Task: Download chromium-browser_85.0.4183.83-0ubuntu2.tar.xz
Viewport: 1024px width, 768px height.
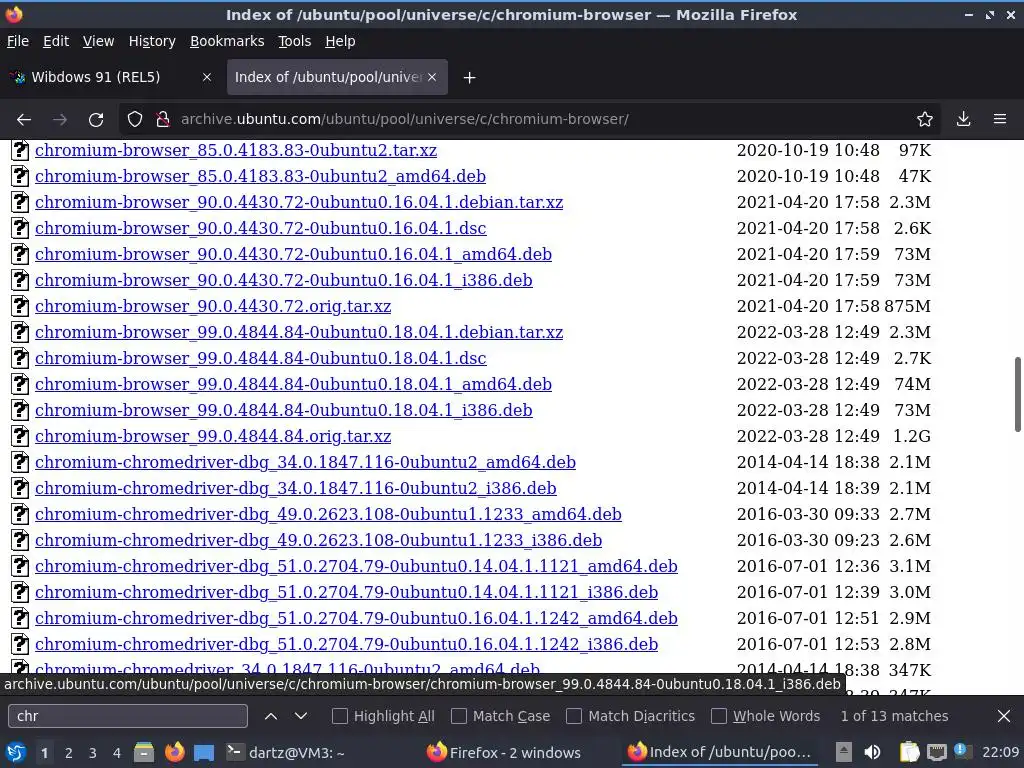Action: click(236, 150)
